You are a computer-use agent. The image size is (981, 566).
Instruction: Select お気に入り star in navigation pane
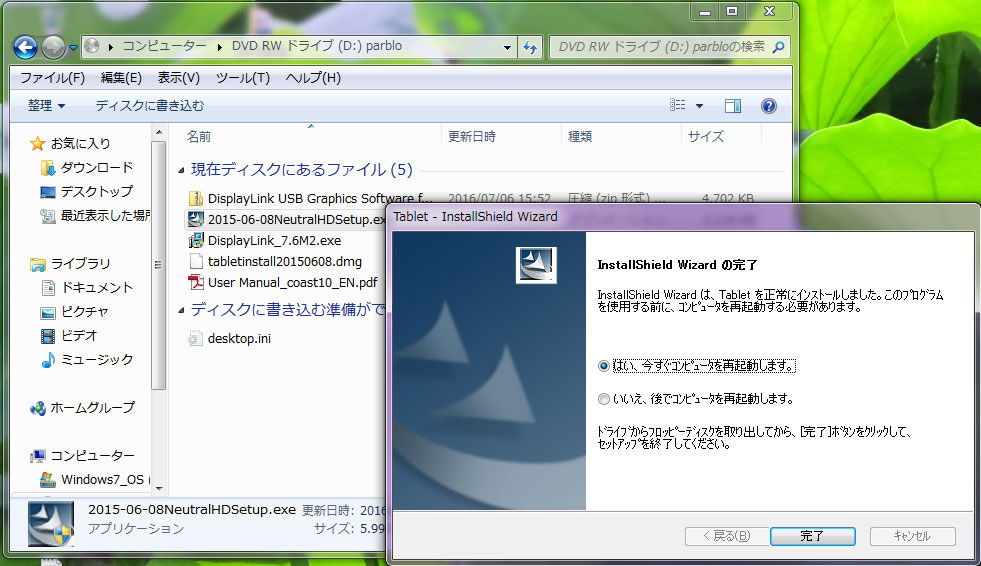[x=38, y=144]
